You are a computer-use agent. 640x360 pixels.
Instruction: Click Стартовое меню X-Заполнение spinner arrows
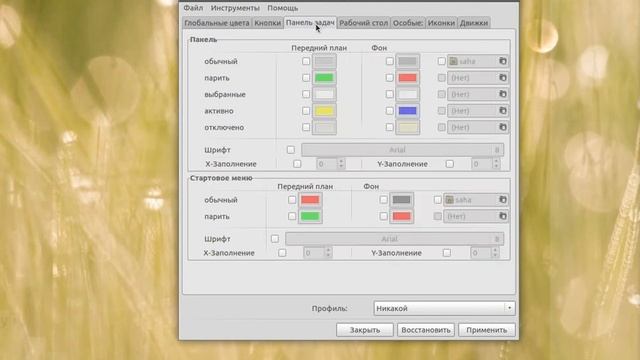(x=328, y=253)
